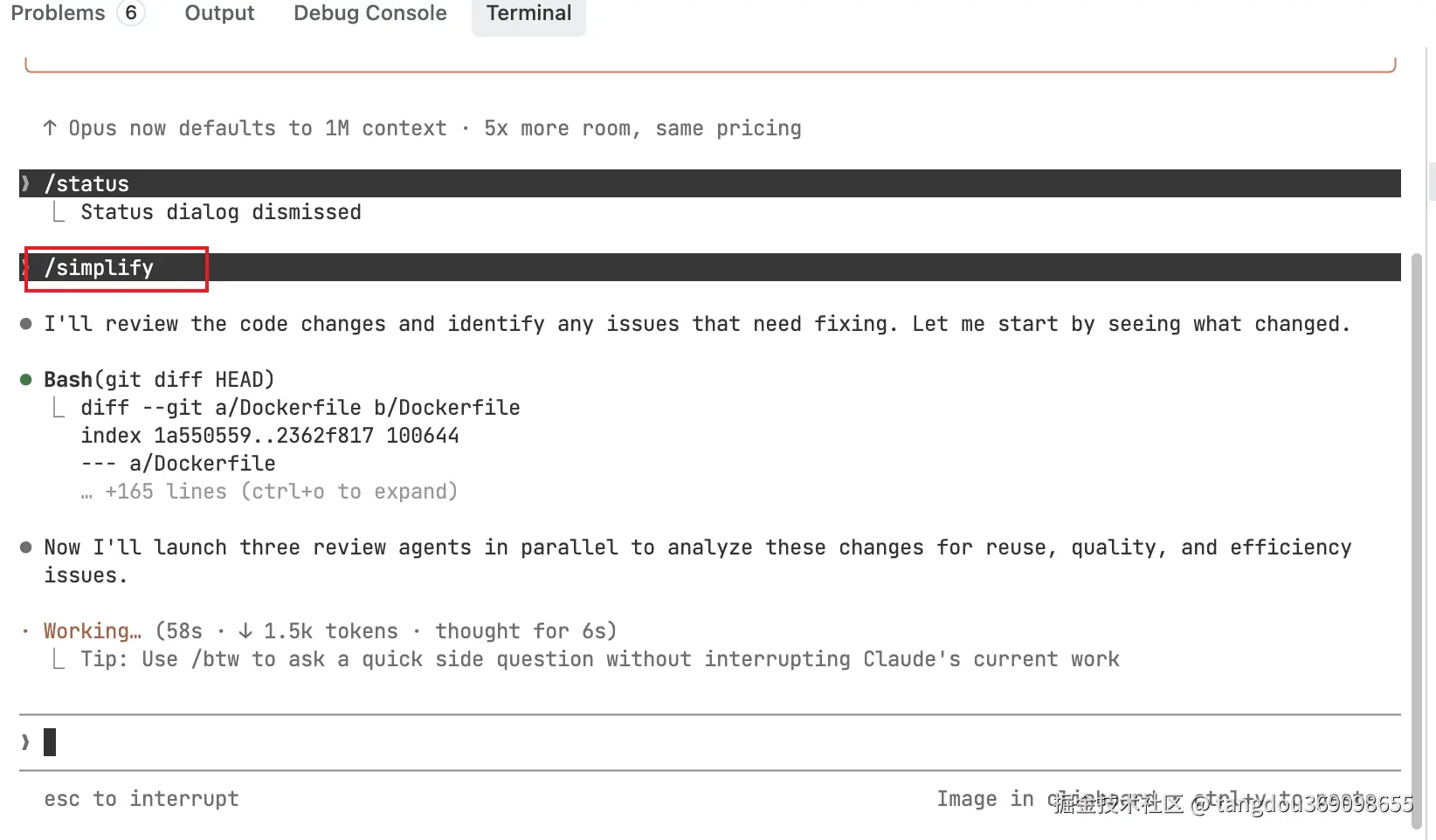Click the orange Working… status indicator
This screenshot has width=1436, height=840.
92,631
